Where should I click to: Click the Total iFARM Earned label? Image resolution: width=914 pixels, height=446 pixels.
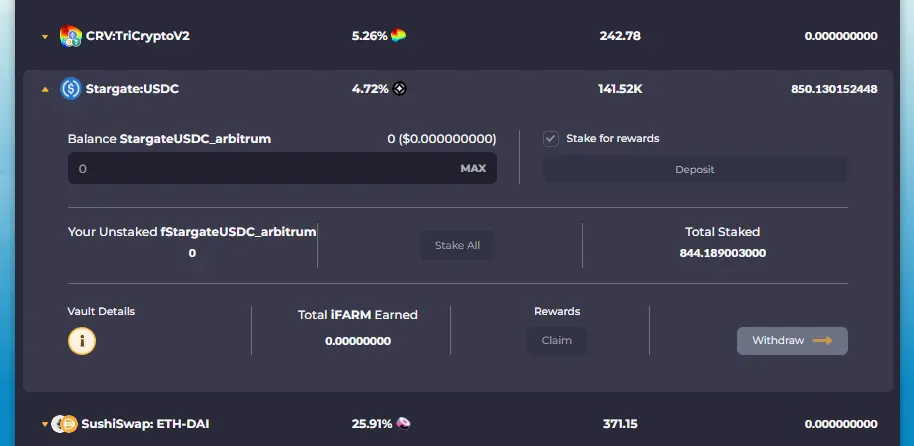pyautogui.click(x=358, y=315)
